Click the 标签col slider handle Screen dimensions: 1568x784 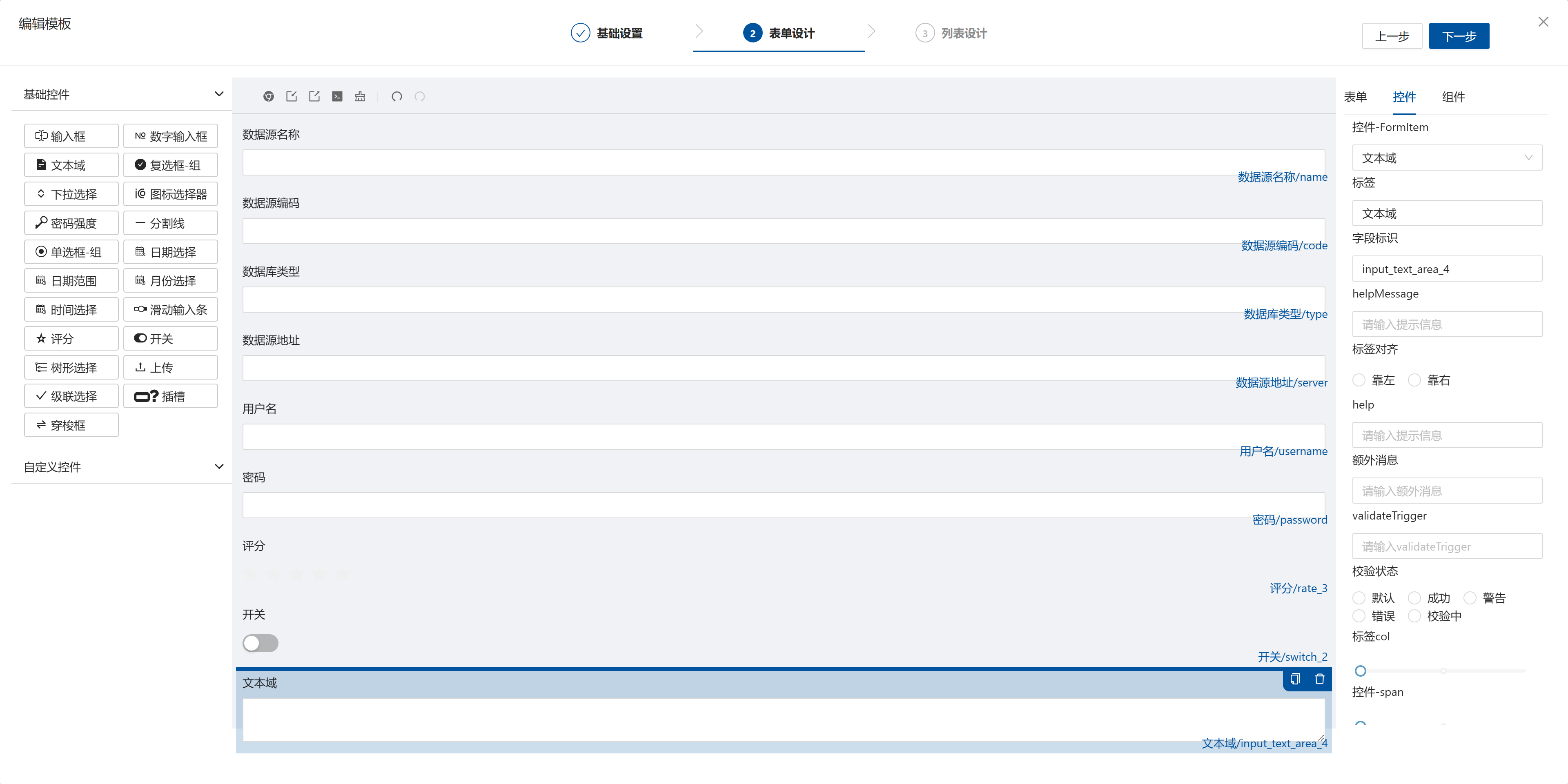tap(1361, 671)
